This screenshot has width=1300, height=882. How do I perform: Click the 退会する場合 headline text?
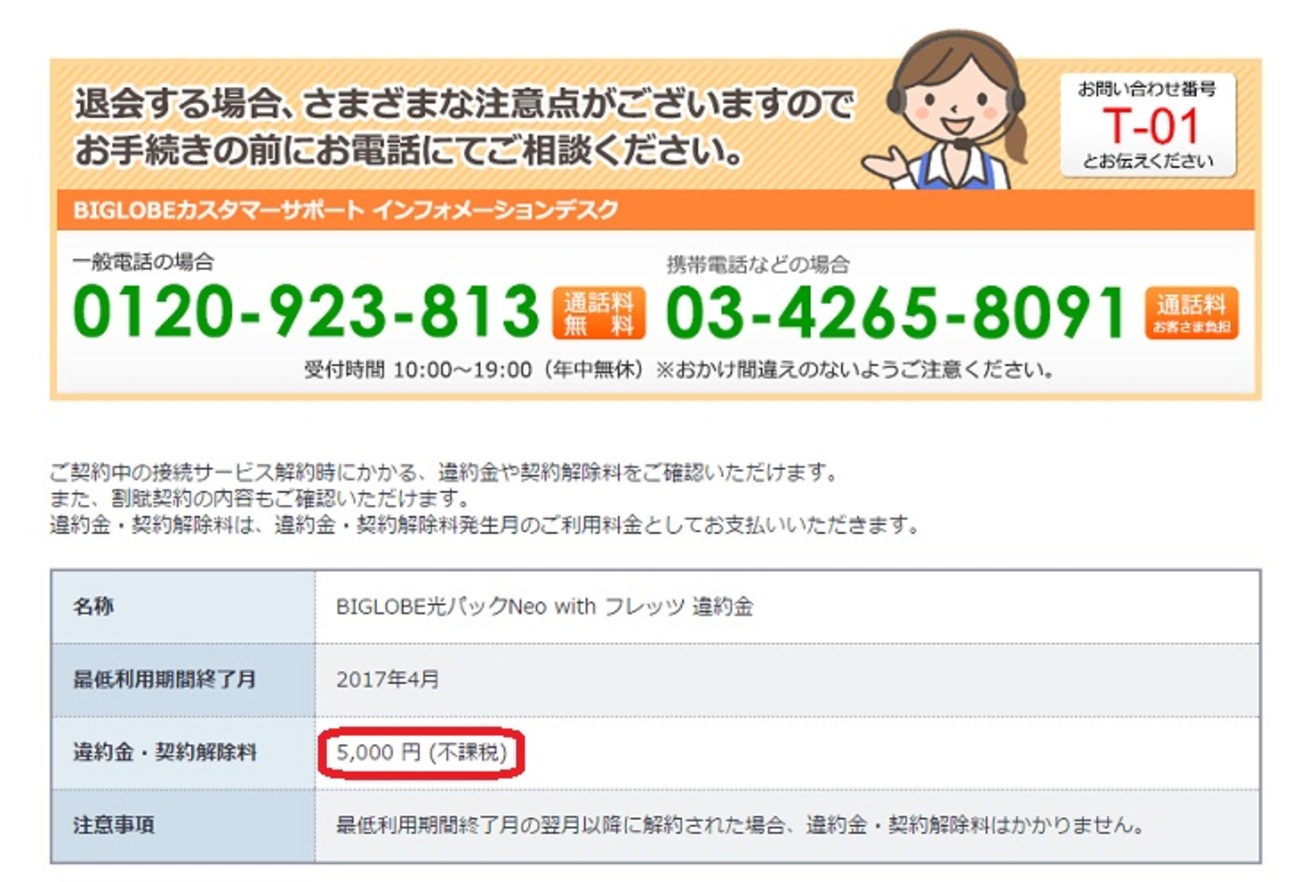click(465, 104)
